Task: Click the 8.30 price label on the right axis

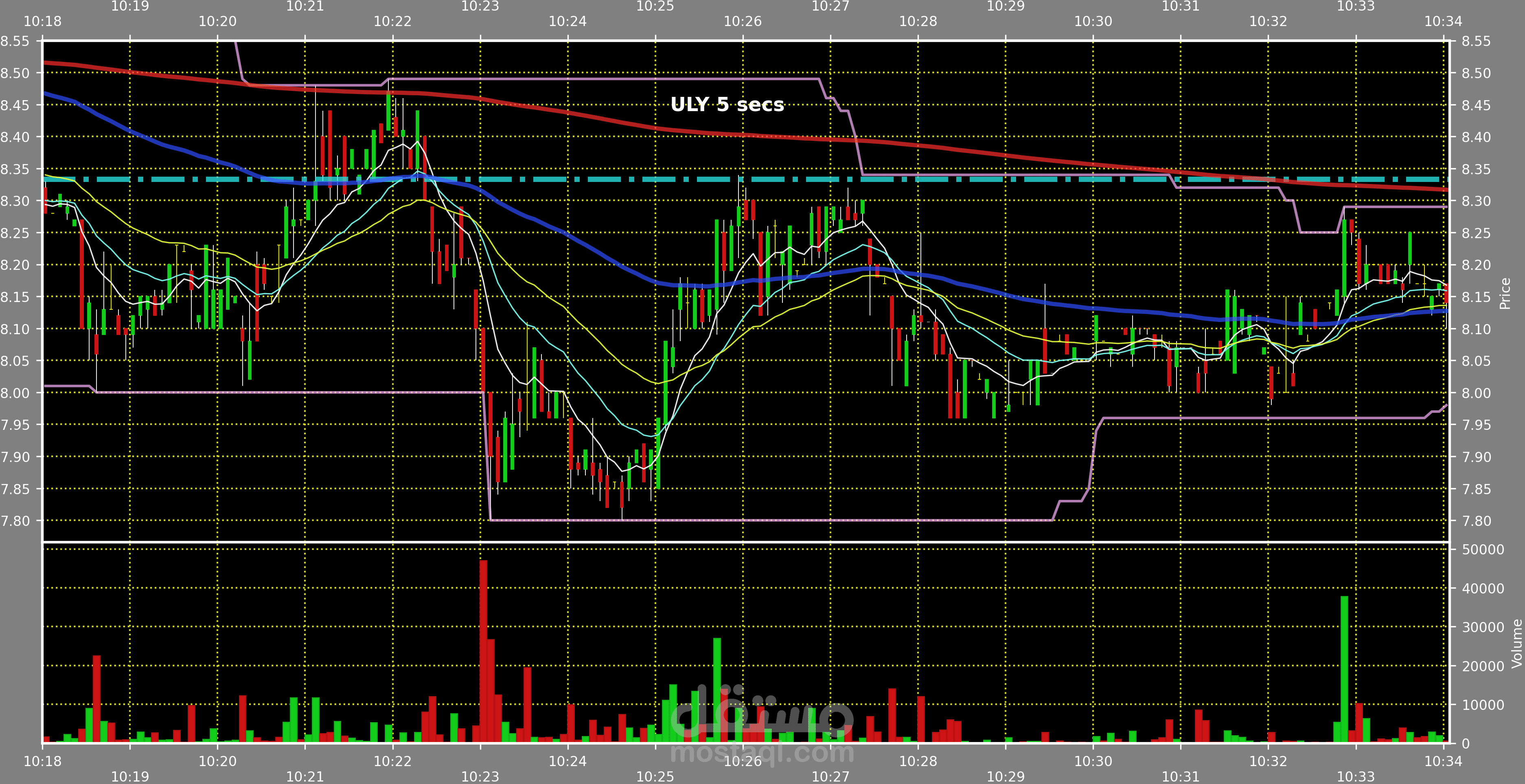Action: (1476, 201)
